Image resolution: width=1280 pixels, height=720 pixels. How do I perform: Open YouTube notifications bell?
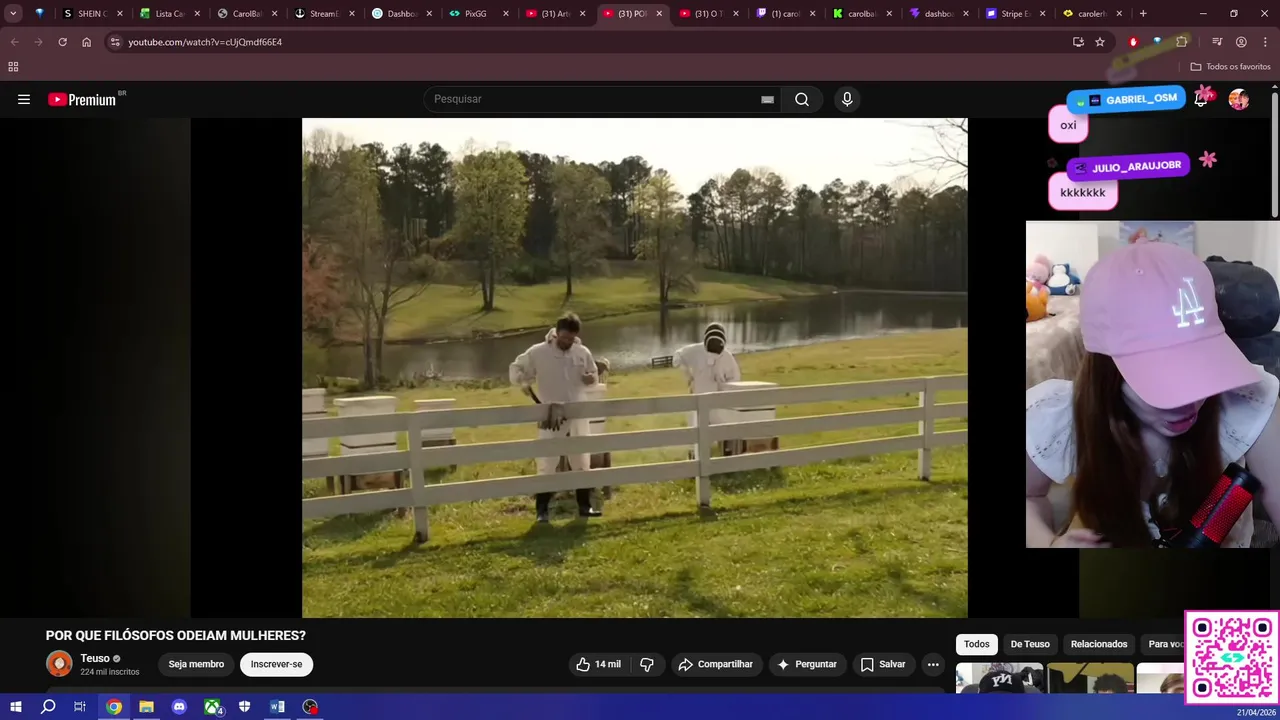[1201, 99]
